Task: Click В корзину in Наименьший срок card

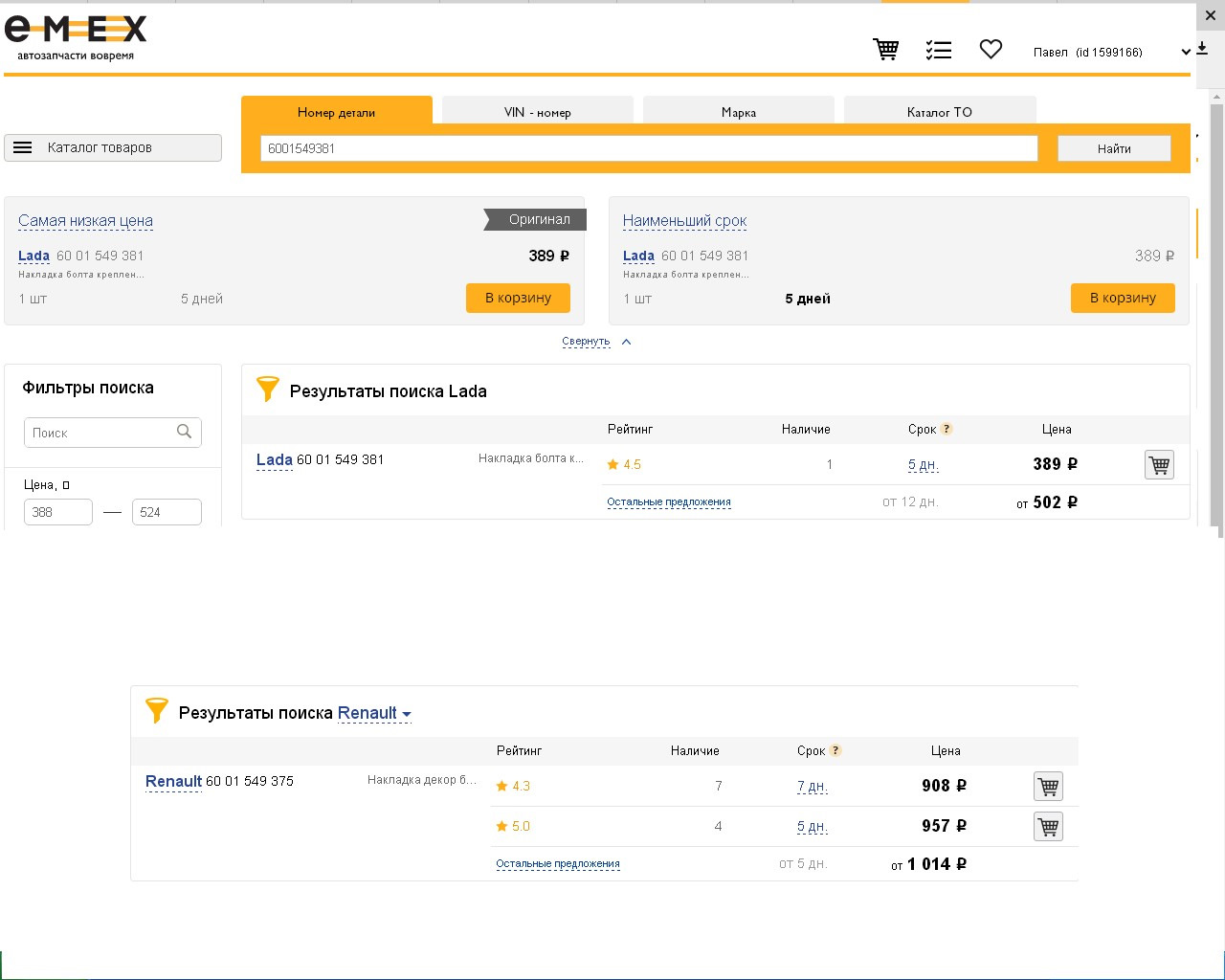Action: [1123, 298]
